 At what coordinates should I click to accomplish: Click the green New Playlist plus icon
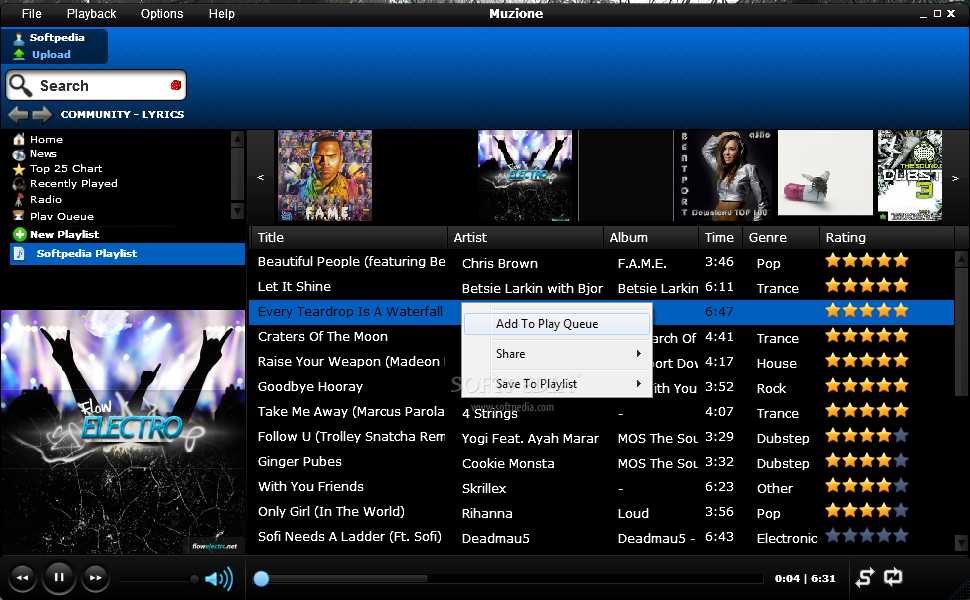[20, 234]
